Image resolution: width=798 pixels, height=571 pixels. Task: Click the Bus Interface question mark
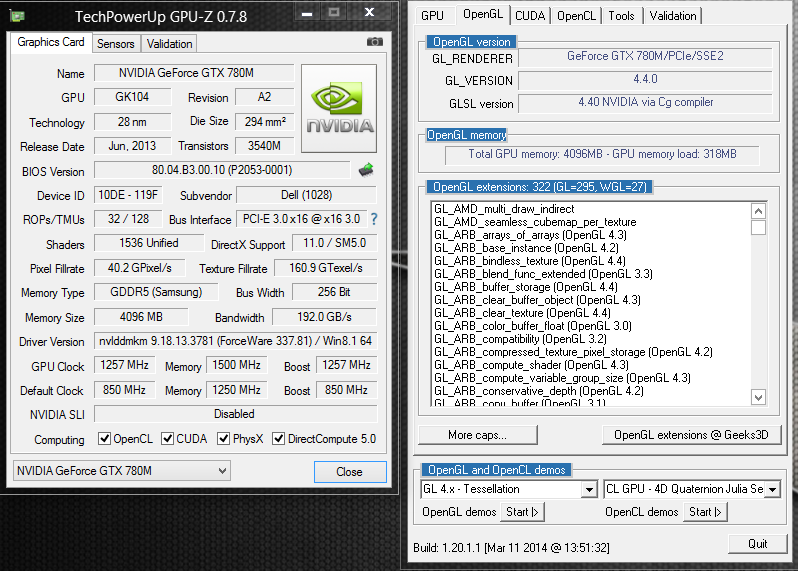375,219
